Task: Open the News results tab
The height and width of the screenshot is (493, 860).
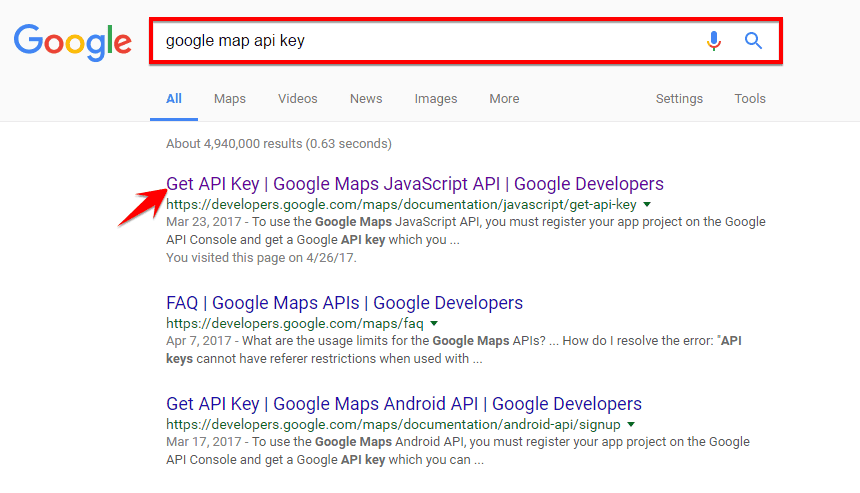Action: coord(366,99)
